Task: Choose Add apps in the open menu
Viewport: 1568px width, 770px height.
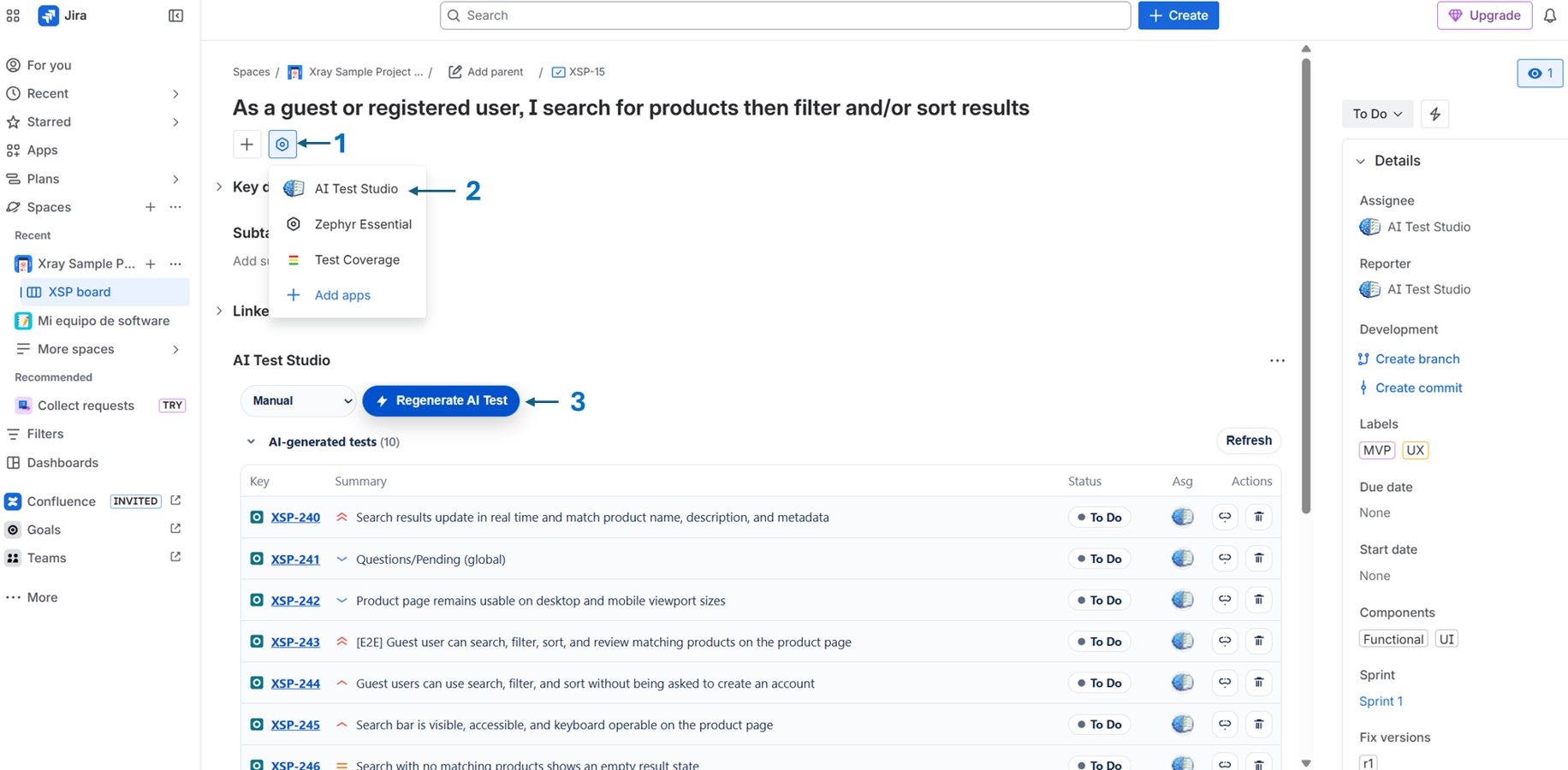Action: coord(342,294)
